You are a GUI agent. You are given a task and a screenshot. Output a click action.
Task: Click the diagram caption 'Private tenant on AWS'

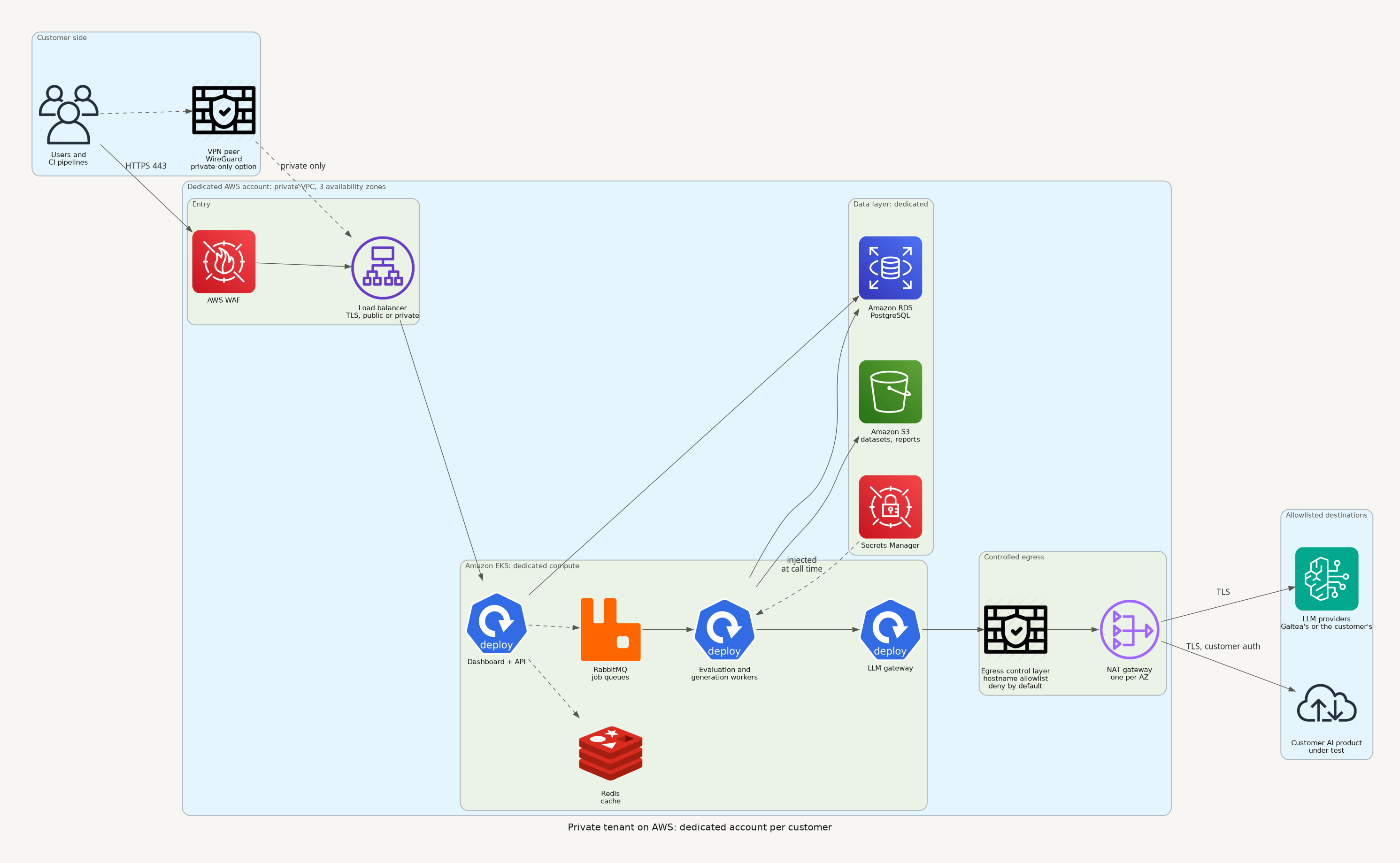click(700, 828)
